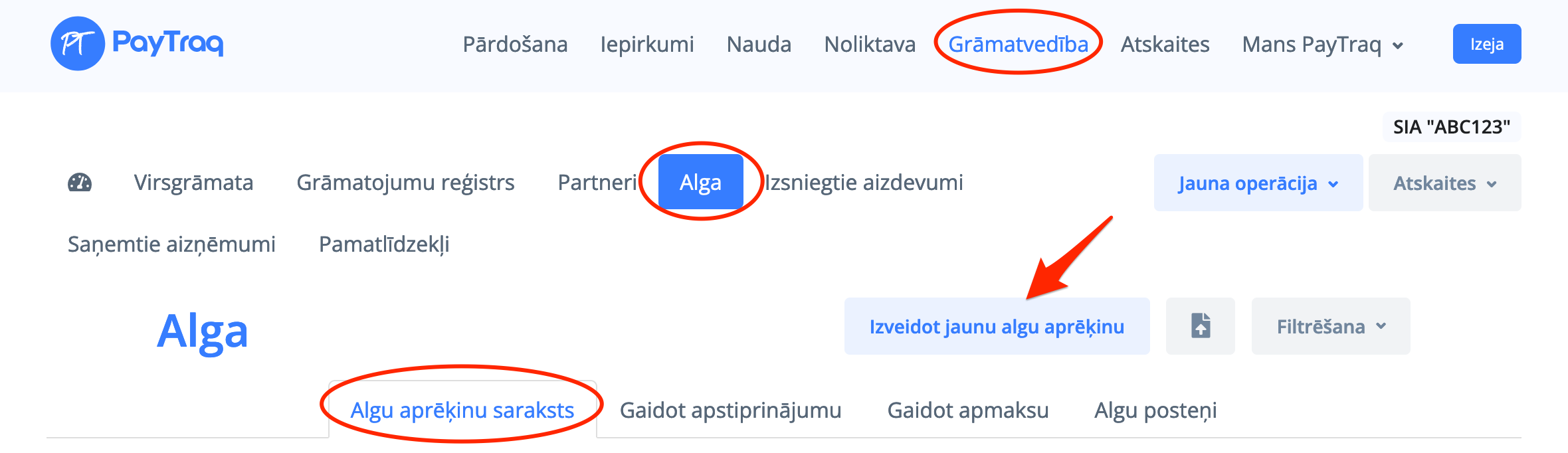Viewport: 1568px width, 453px height.
Task: Open the Filtrēšana dropdown
Action: click(1330, 326)
